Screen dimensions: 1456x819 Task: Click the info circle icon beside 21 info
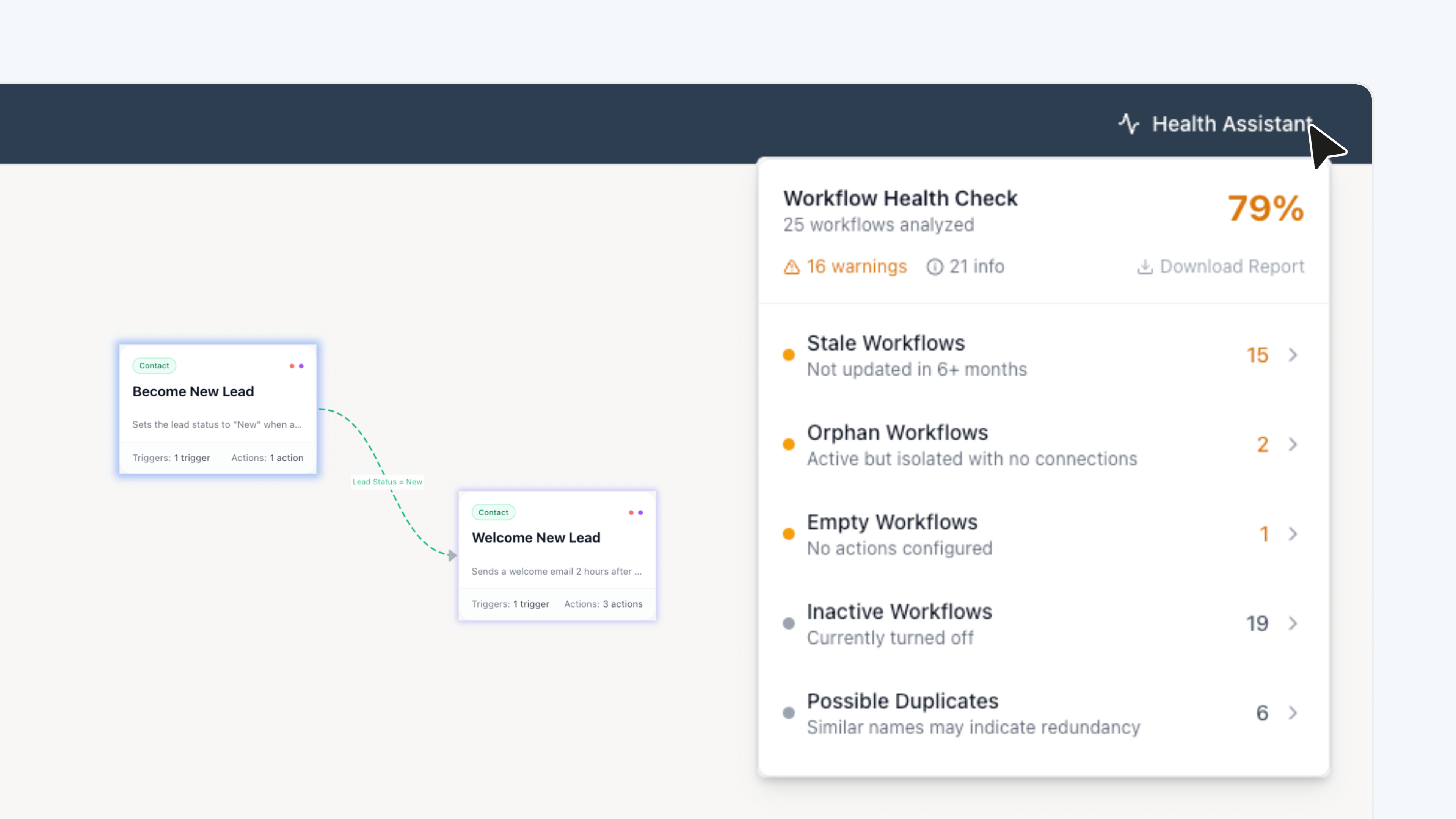pyautogui.click(x=934, y=266)
